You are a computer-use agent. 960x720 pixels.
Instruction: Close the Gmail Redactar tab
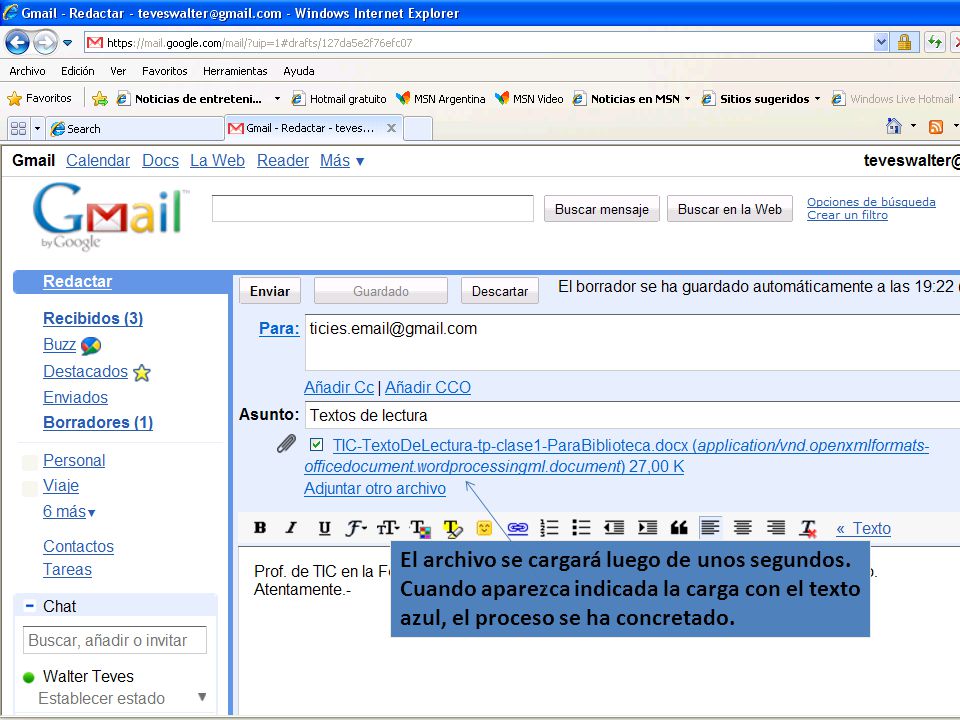coord(391,128)
